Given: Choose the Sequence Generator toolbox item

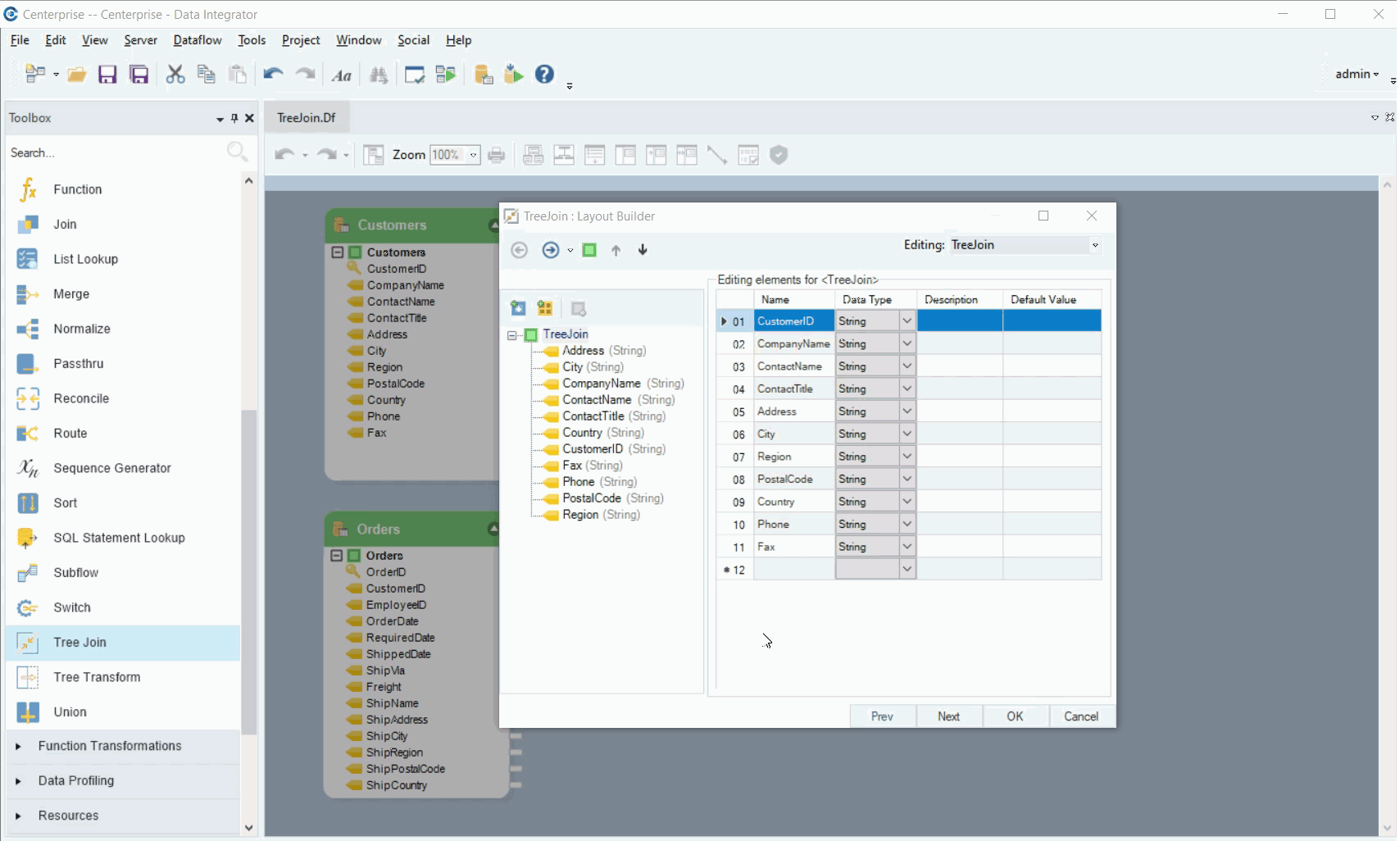Looking at the screenshot, I should 111,468.
